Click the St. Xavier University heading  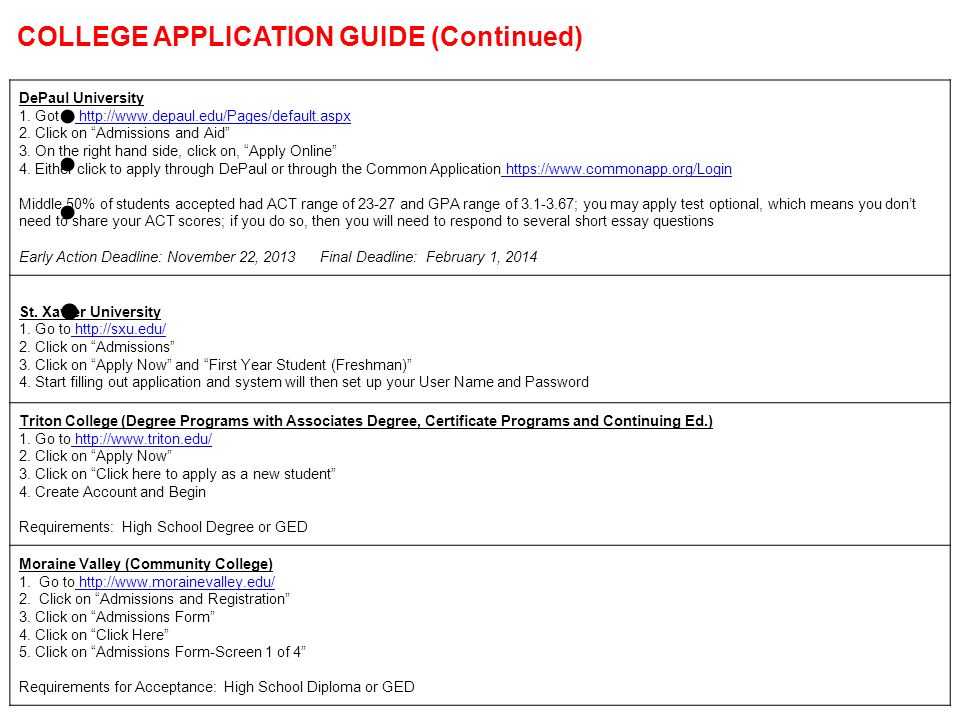pos(90,312)
